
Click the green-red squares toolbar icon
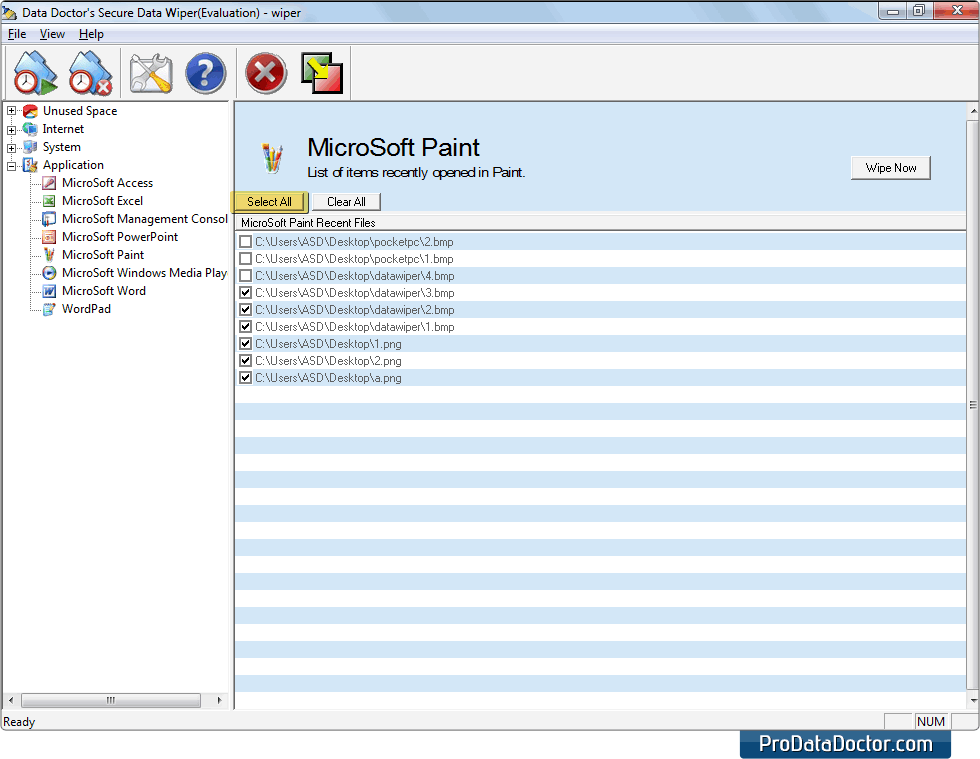pyautogui.click(x=322, y=73)
